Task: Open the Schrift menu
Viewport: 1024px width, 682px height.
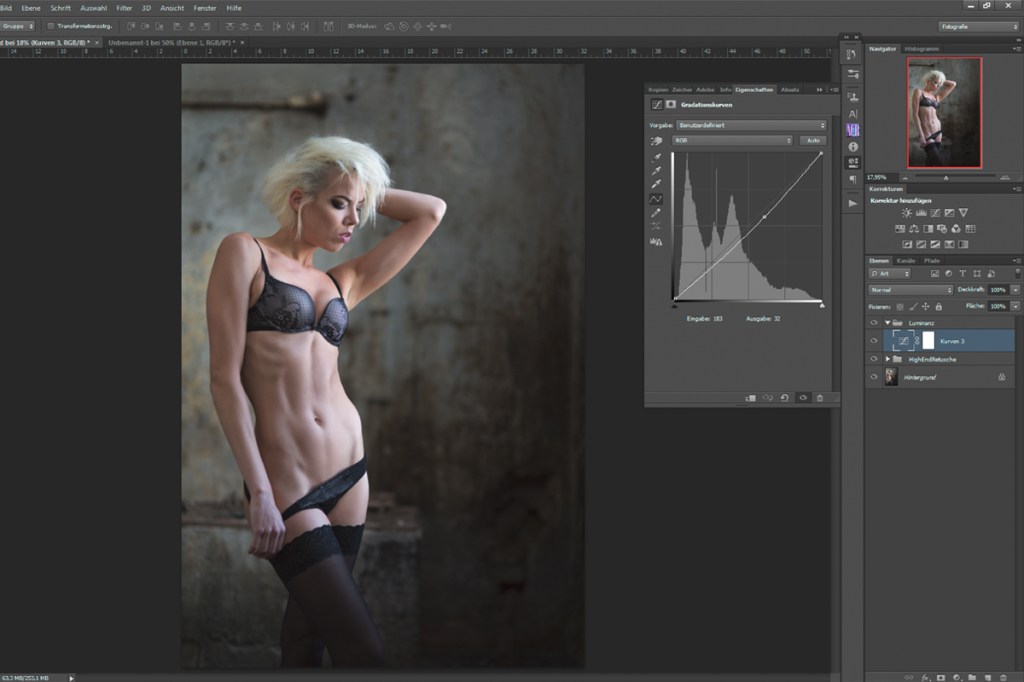Action: 60,8
